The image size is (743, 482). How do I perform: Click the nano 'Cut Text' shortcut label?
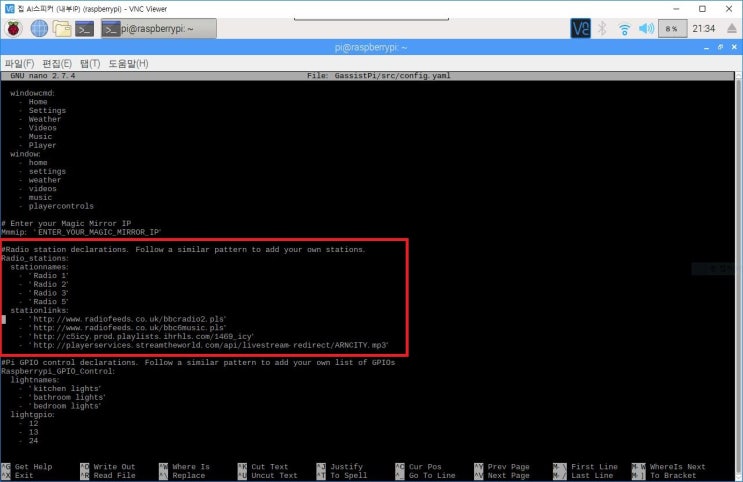[270, 467]
